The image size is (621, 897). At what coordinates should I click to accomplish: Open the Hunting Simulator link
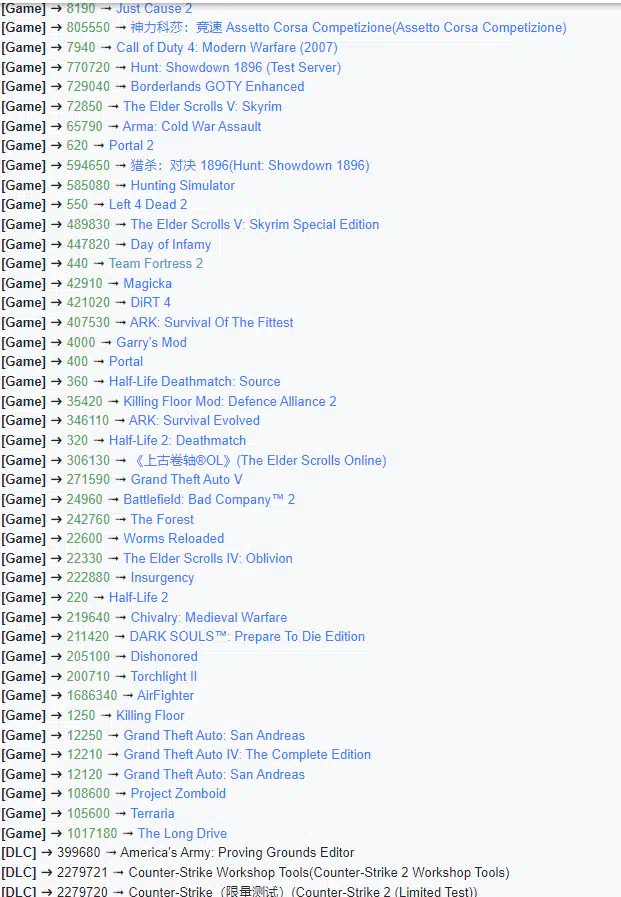pos(182,185)
